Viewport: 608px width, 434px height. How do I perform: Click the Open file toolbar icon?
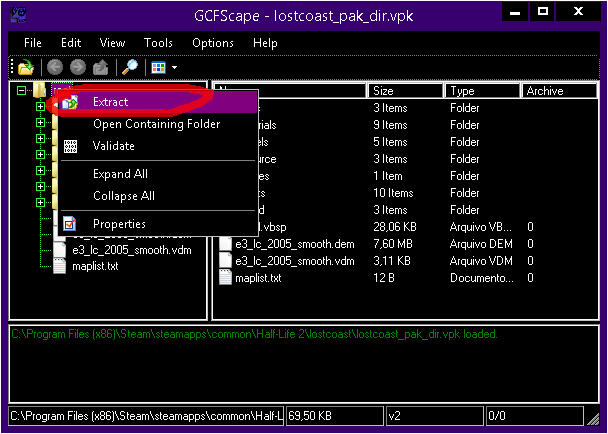tap(26, 67)
